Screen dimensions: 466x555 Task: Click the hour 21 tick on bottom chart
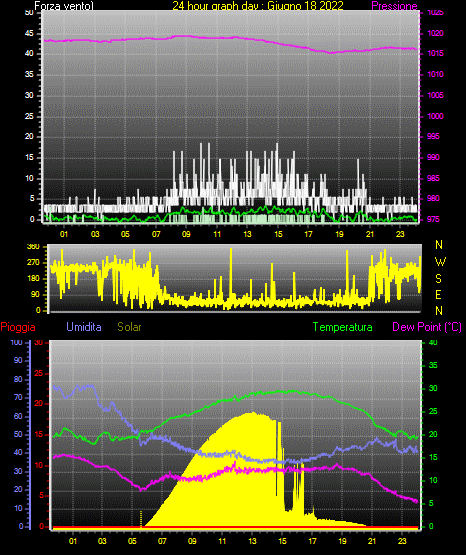pyautogui.click(x=372, y=541)
